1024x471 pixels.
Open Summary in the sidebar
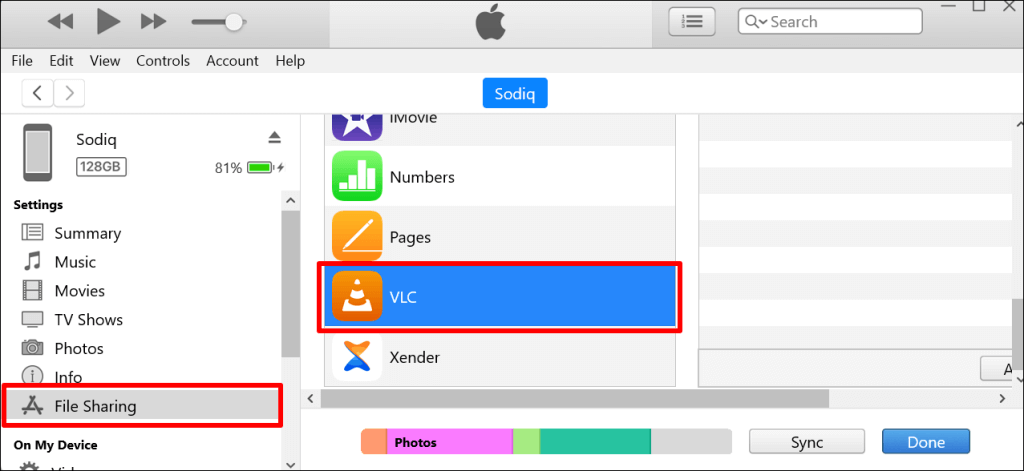pos(87,233)
